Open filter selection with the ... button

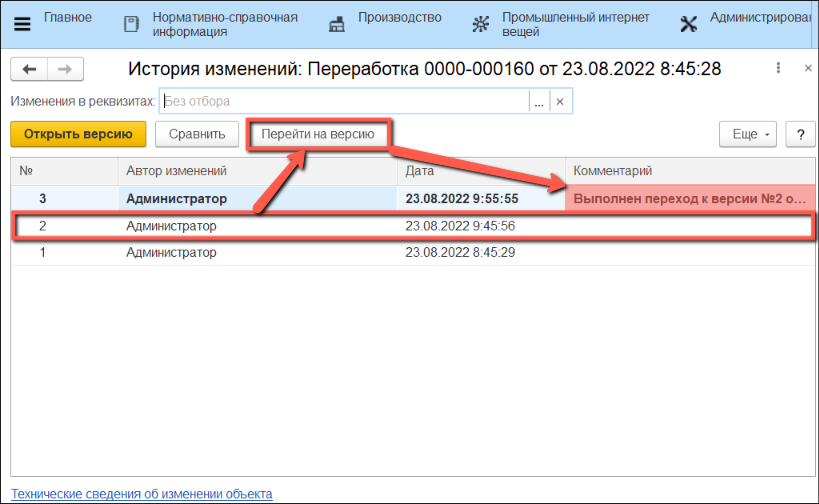coord(538,102)
